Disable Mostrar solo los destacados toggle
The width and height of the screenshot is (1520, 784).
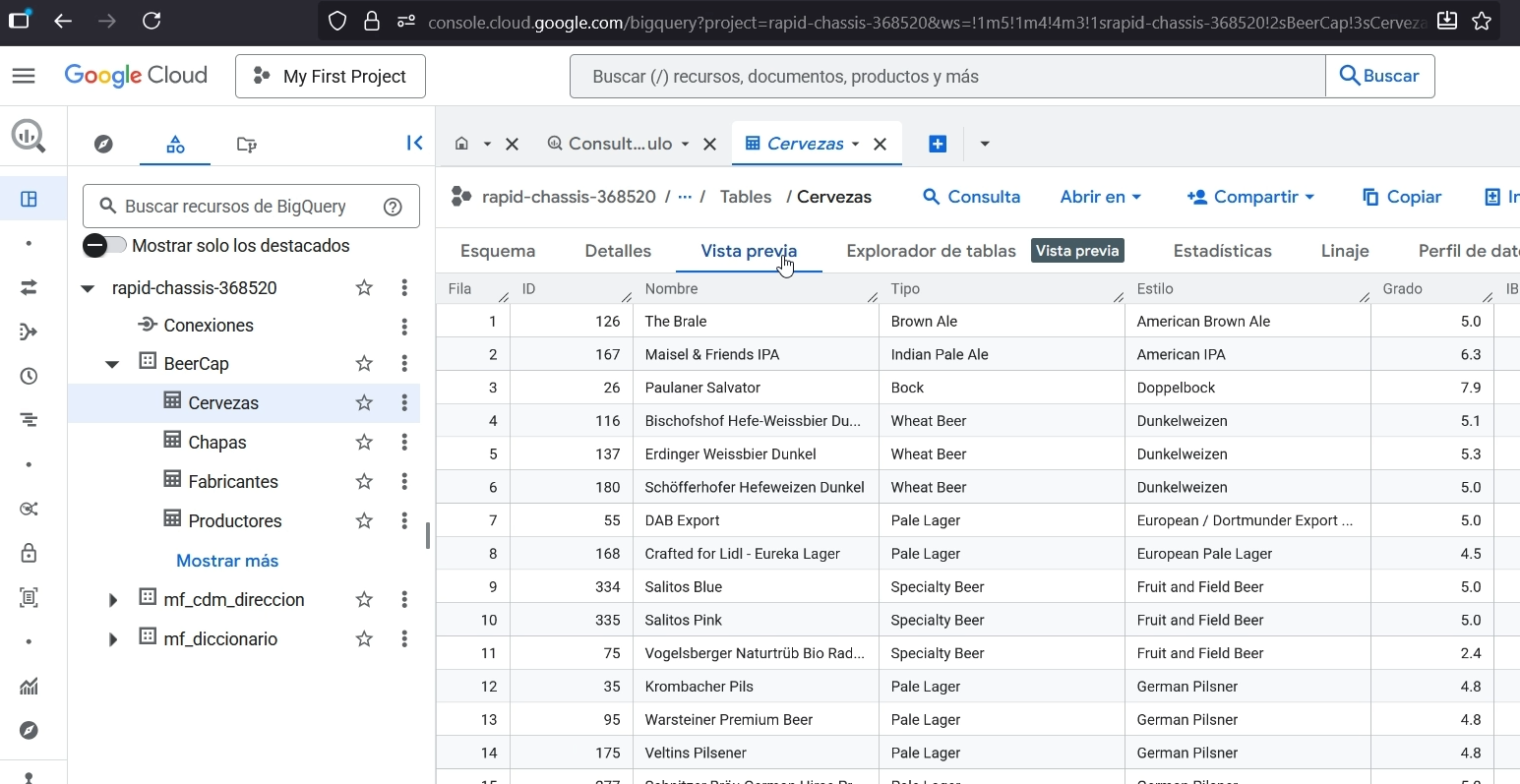pos(103,246)
